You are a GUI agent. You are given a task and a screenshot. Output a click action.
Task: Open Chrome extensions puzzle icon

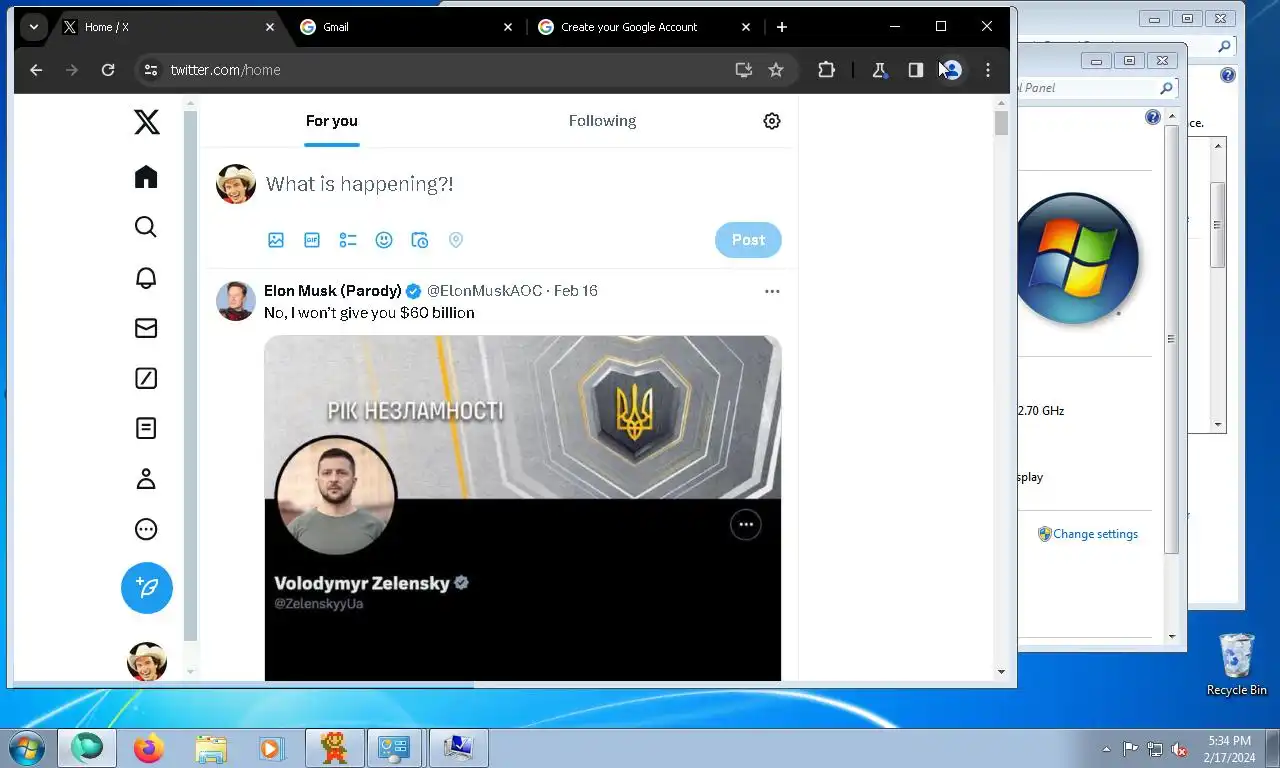pos(826,70)
